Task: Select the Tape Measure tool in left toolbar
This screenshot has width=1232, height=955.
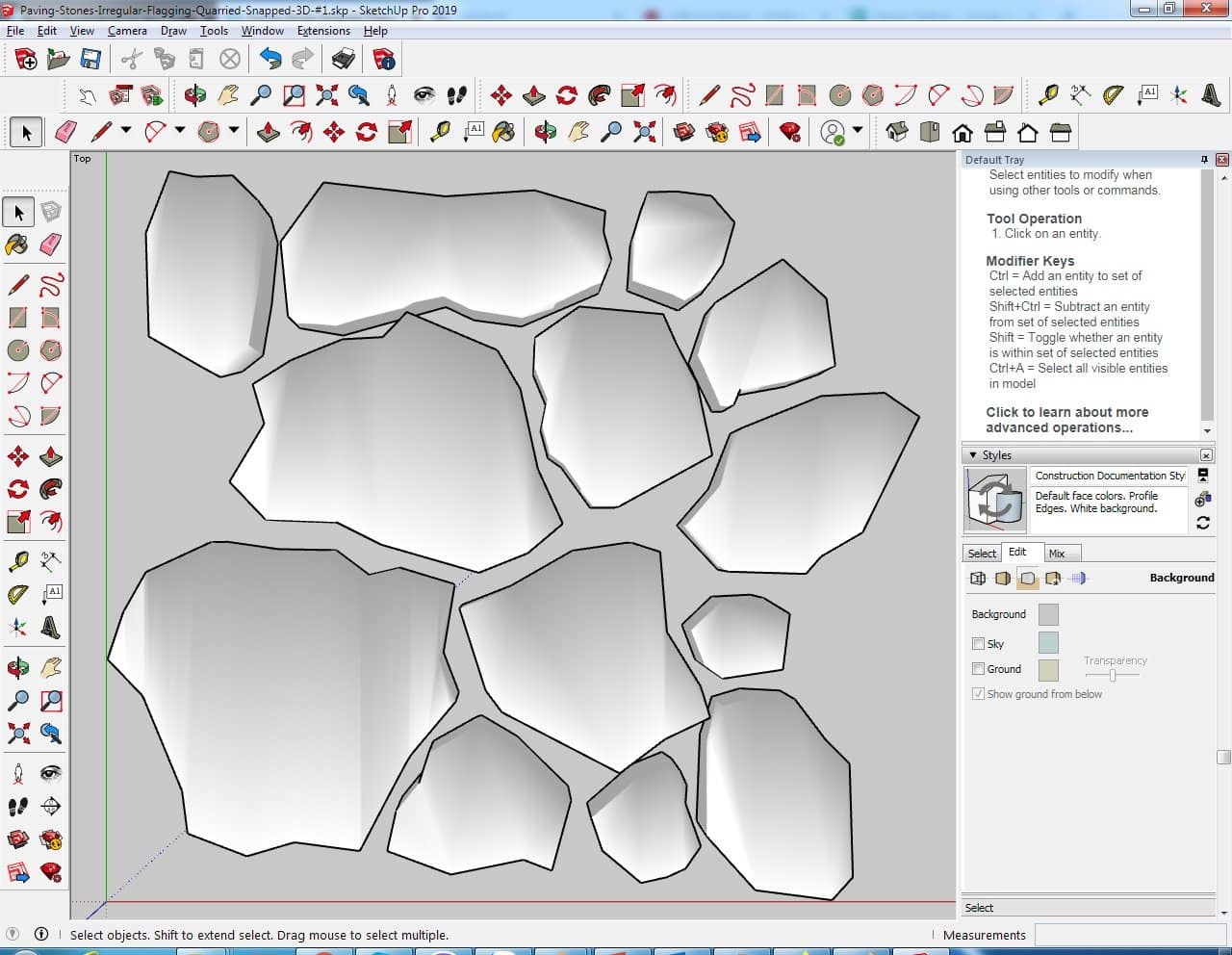Action: pos(17,560)
